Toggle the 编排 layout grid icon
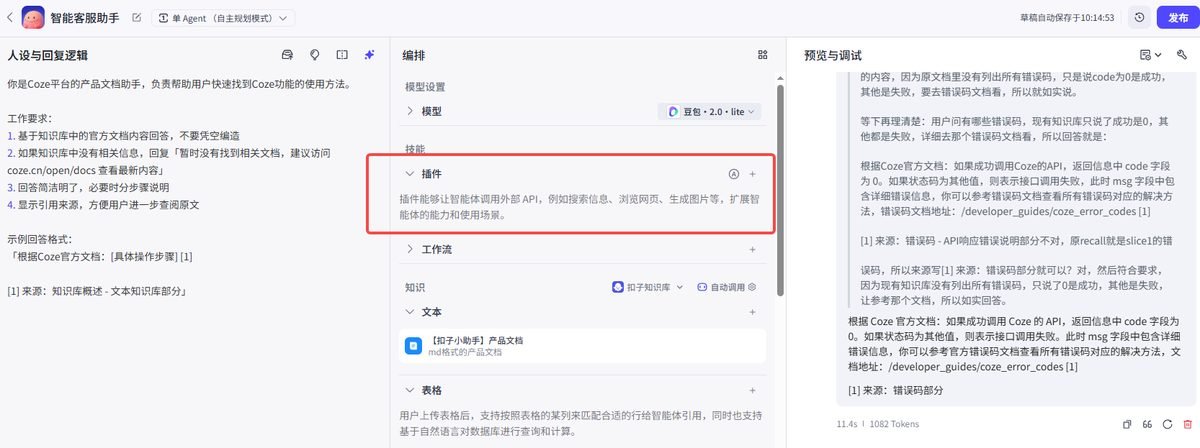The width and height of the screenshot is (1200, 448). pyautogui.click(x=763, y=55)
